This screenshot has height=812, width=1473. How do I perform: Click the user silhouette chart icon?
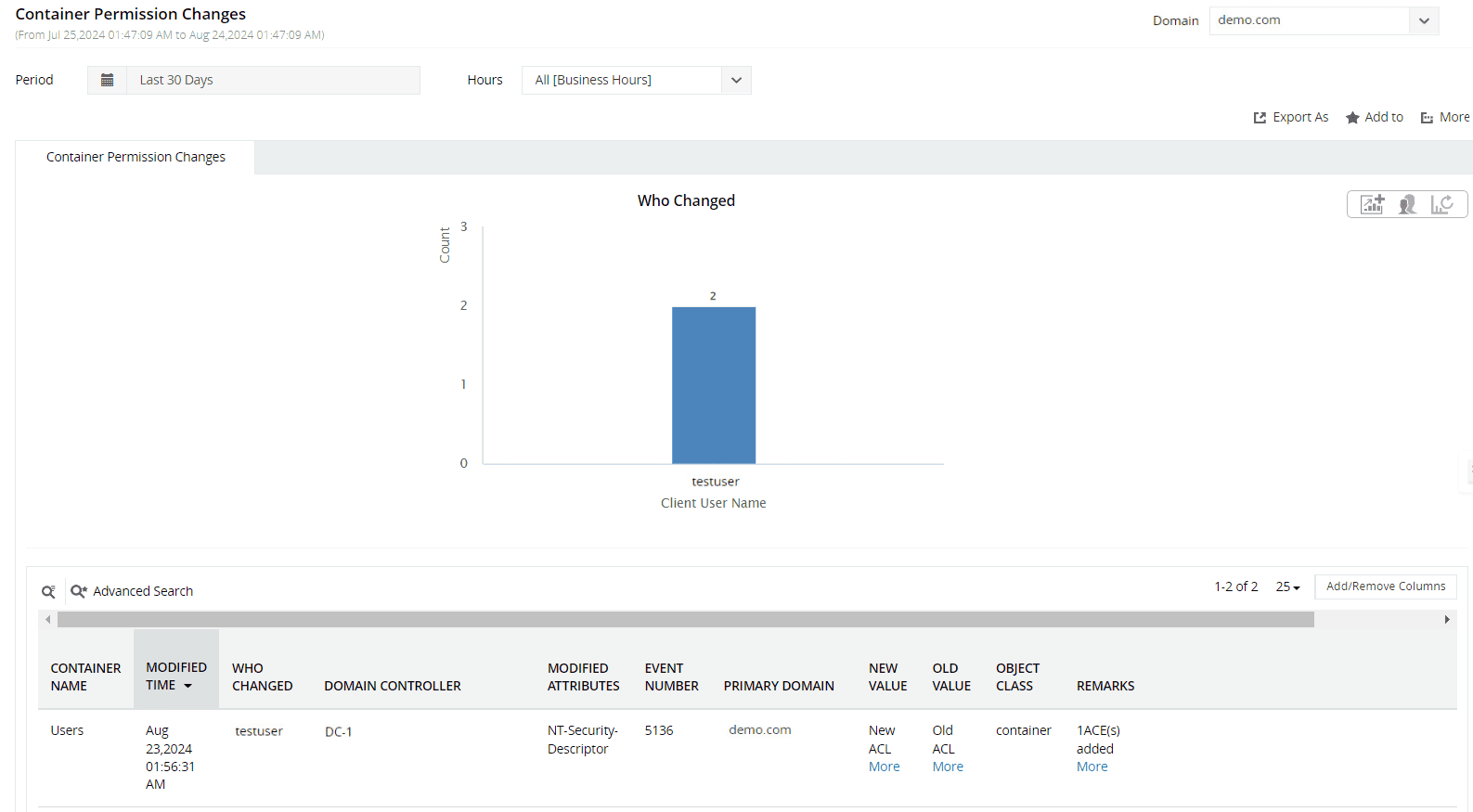(x=1407, y=204)
